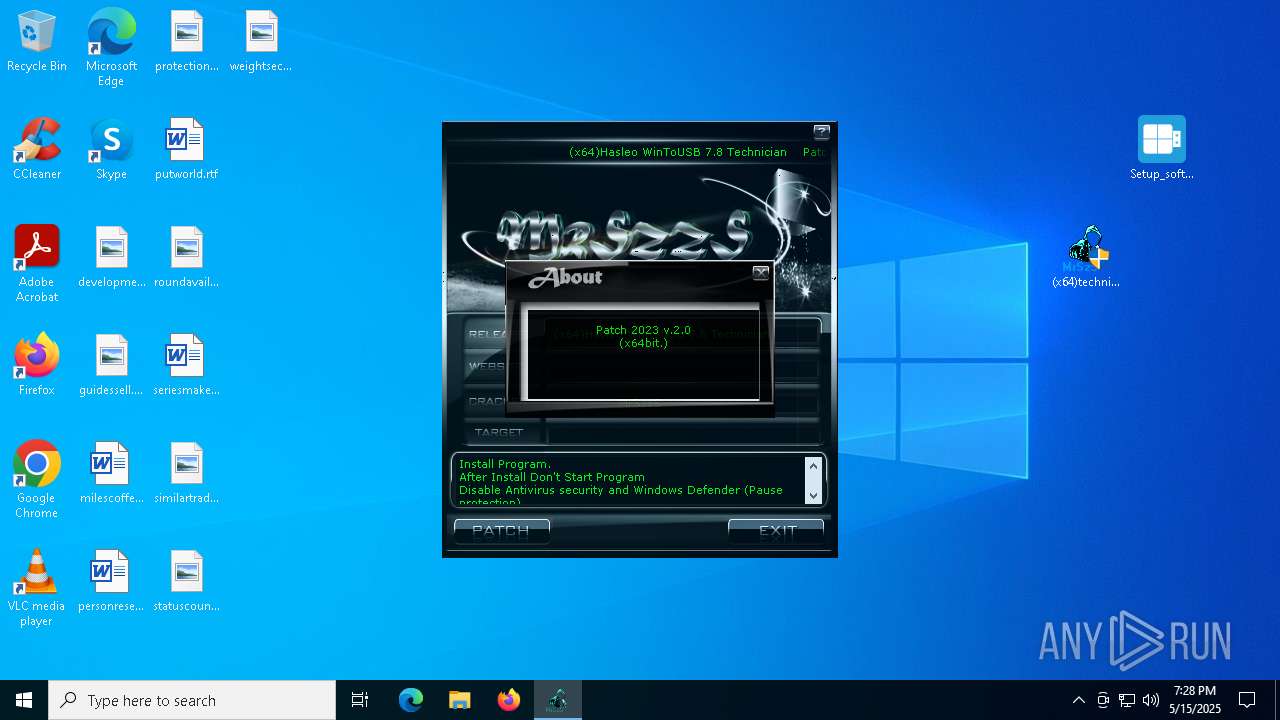Open the Skype desktop shortcut
1280x720 pixels.
(111, 149)
